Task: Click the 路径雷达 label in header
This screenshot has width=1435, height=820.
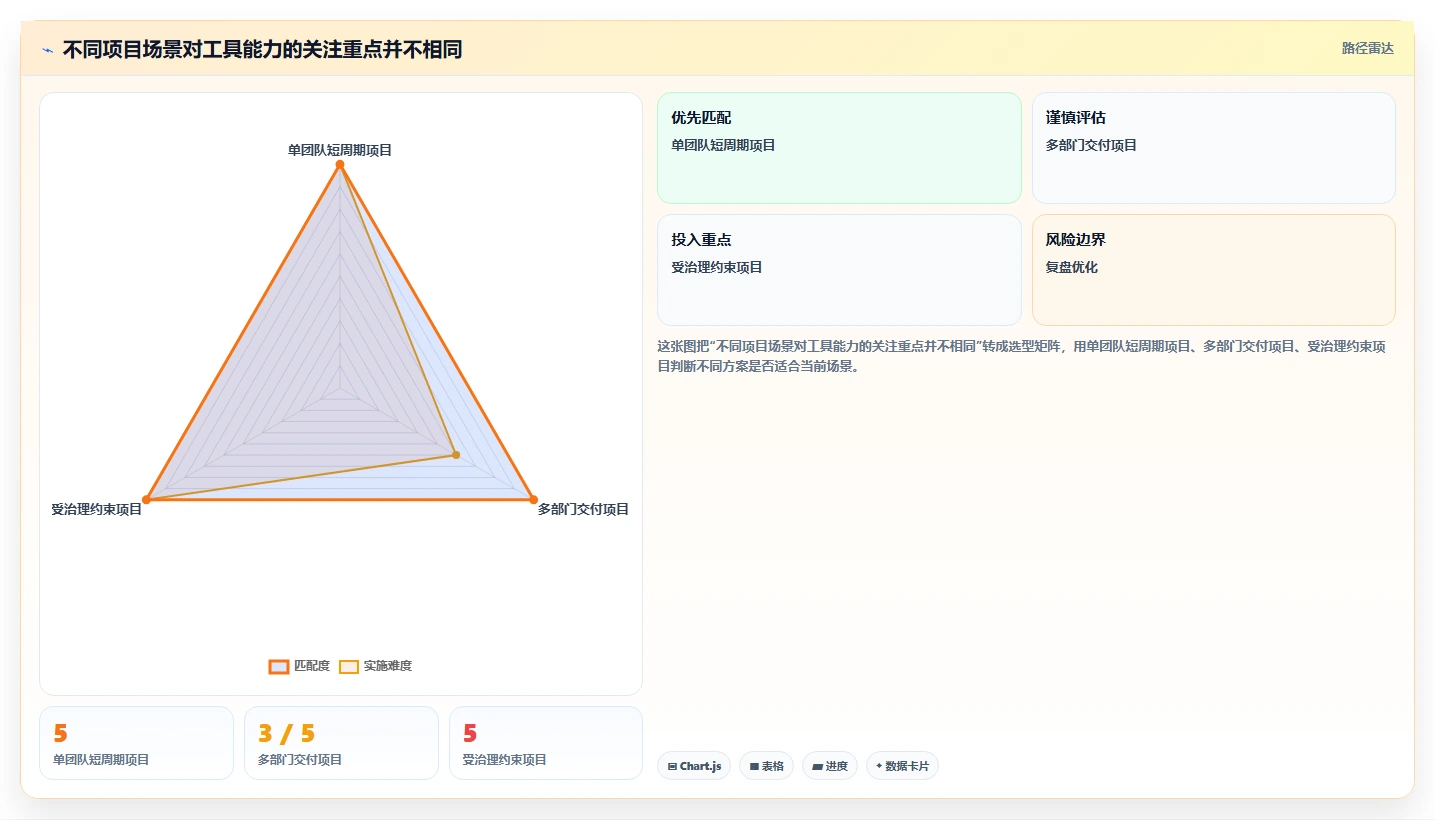Action: pyautogui.click(x=1367, y=48)
